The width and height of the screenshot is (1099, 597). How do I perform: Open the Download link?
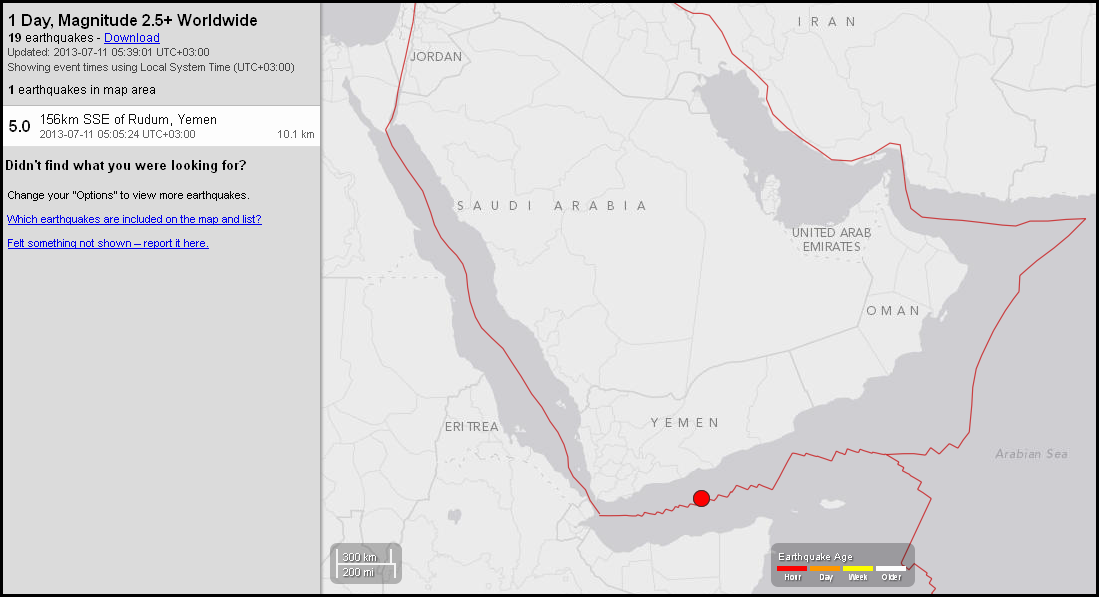(132, 38)
